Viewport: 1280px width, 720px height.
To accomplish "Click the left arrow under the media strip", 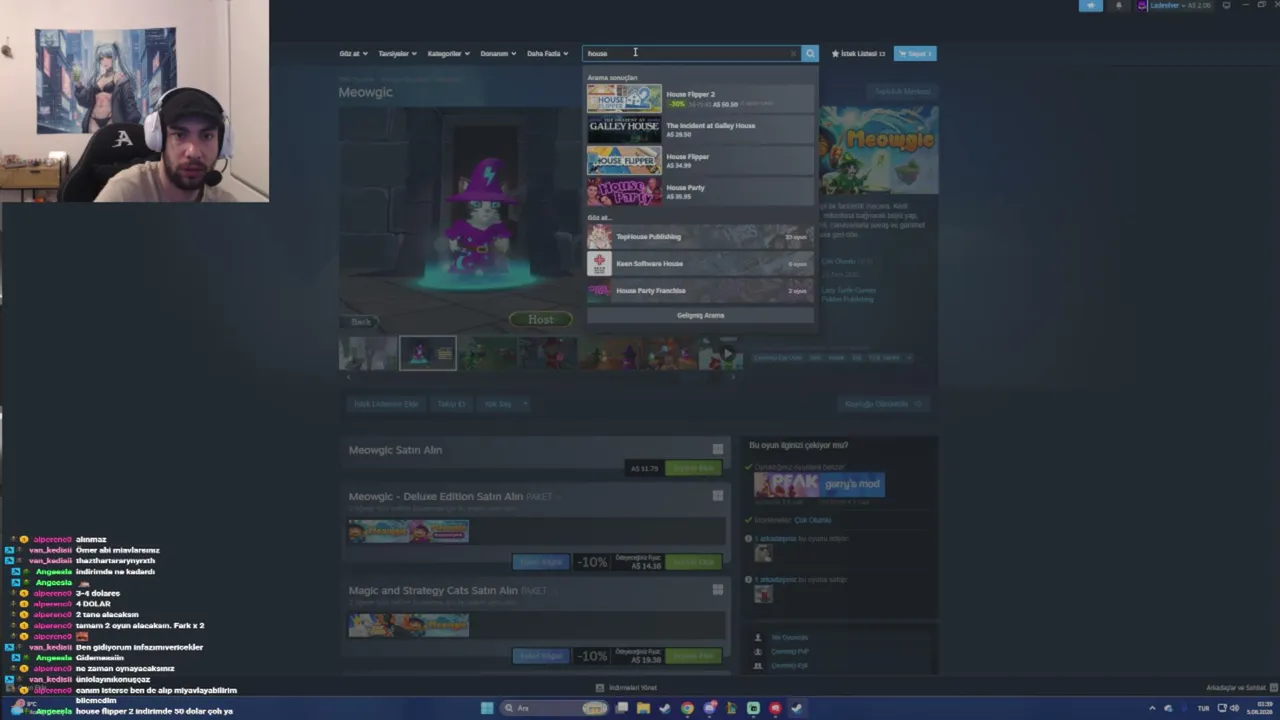I will click(348, 377).
